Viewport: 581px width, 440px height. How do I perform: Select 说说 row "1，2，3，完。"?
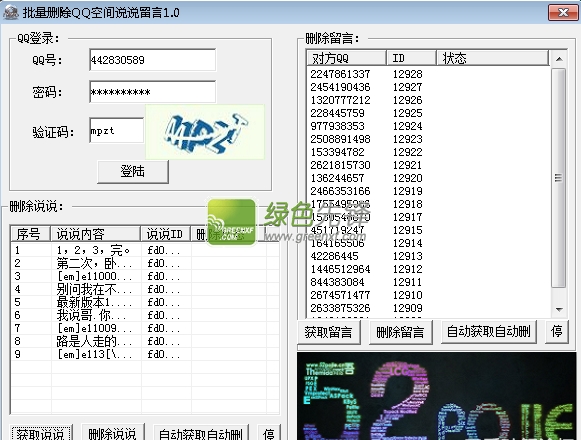(x=145, y=250)
